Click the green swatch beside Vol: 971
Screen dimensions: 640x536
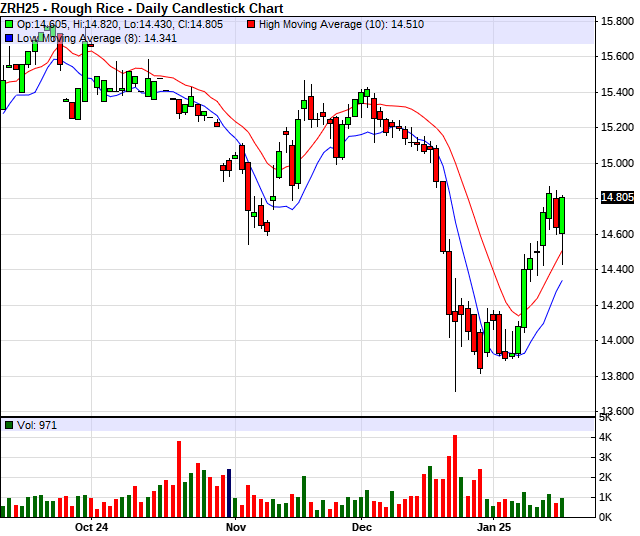coord(9,425)
